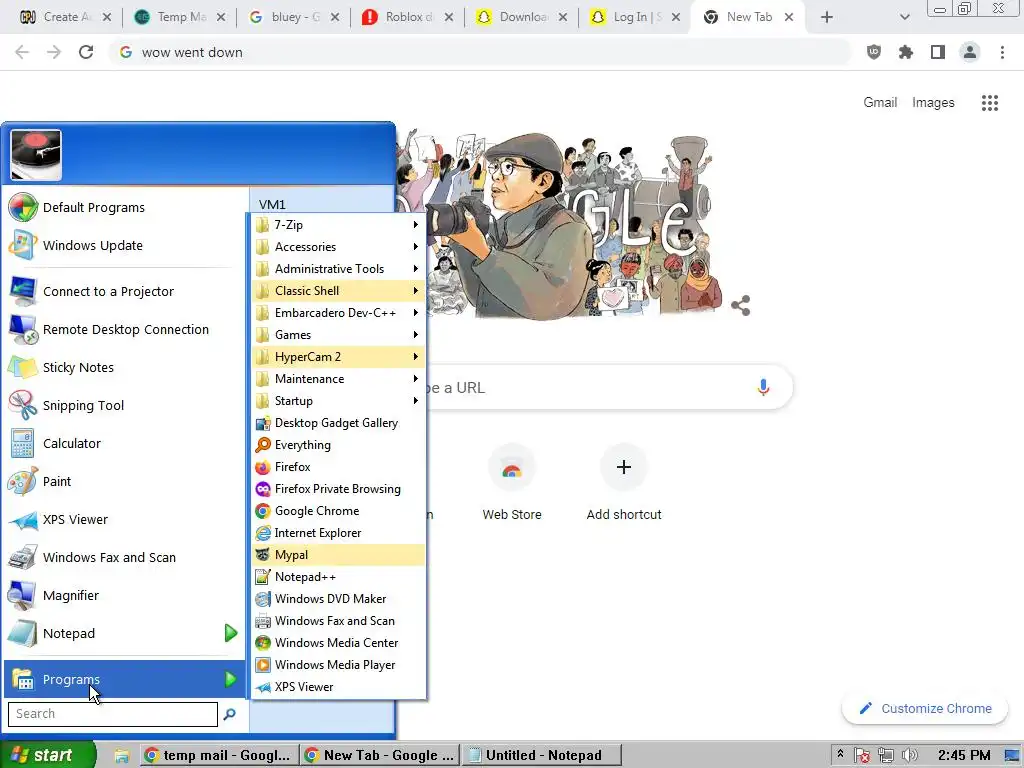The image size is (1024, 768).
Task: Open the Images link
Action: click(933, 103)
